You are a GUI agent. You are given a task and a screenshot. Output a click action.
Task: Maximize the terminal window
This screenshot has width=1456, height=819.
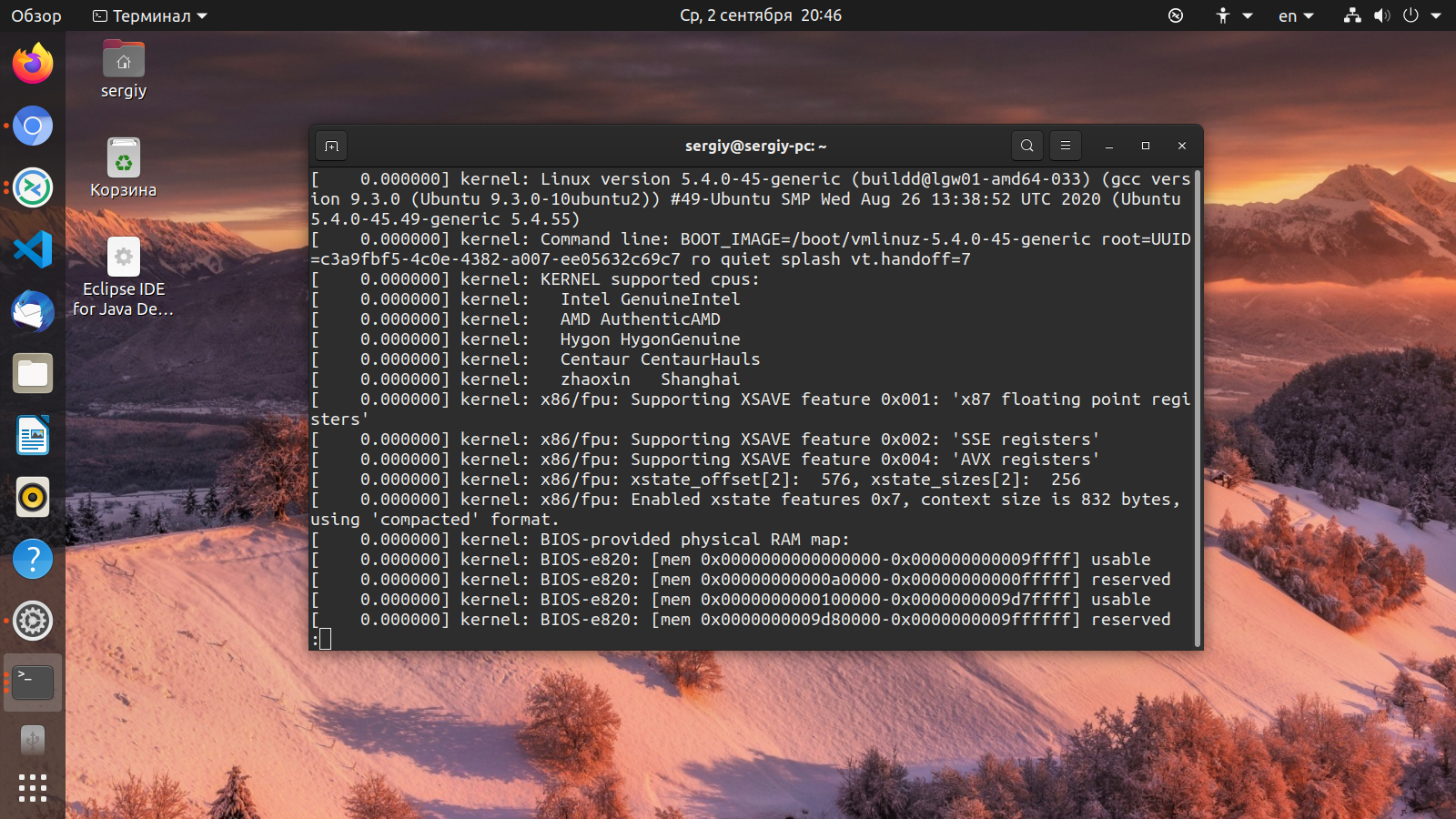click(1146, 146)
